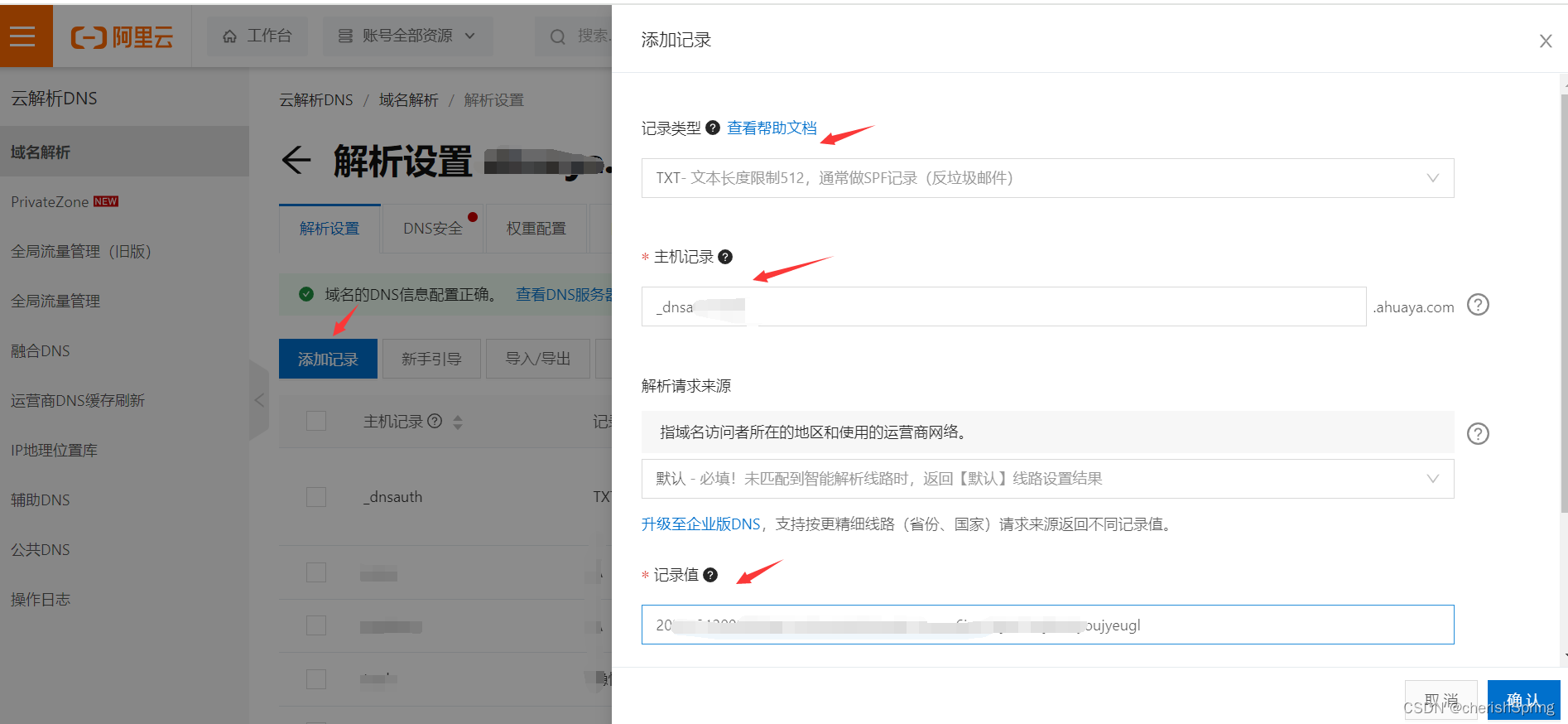Viewport: 1568px width, 724px height.
Task: Click 云解析DNS breadcrumb link
Action: 315,100
